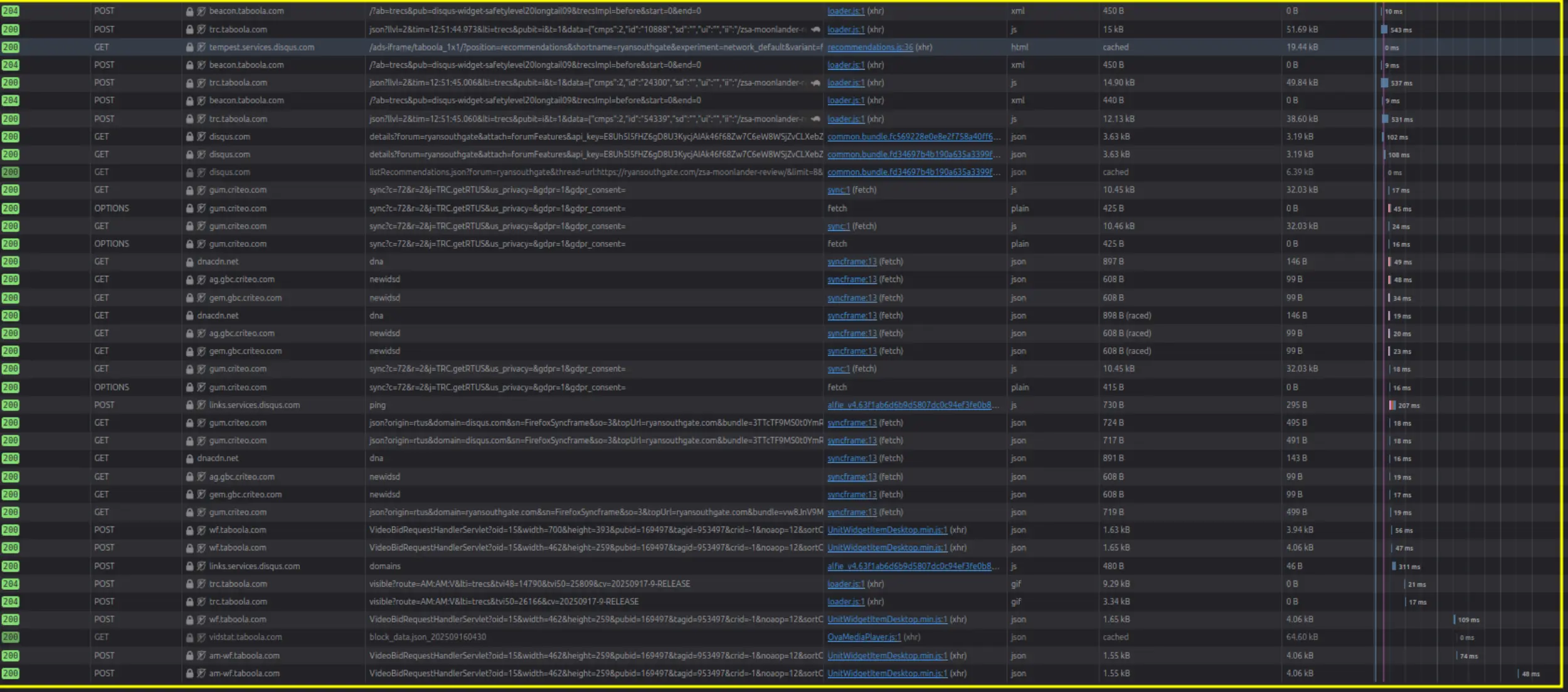1568x692 pixels.
Task: Click the lock icon on links.services.disqus.com ping row
Action: coord(190,405)
